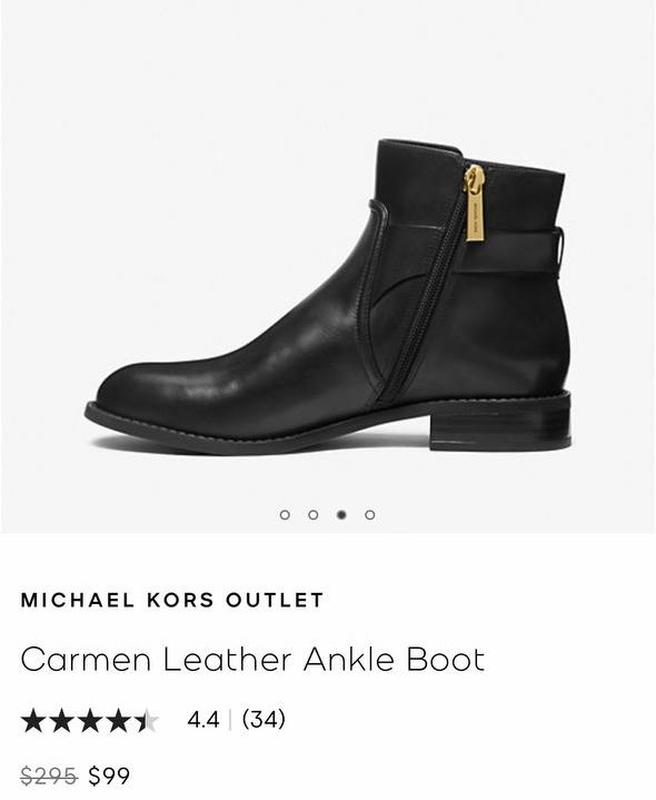Click the crossed-out $295 original price
656x800 pixels.
pos(49,776)
